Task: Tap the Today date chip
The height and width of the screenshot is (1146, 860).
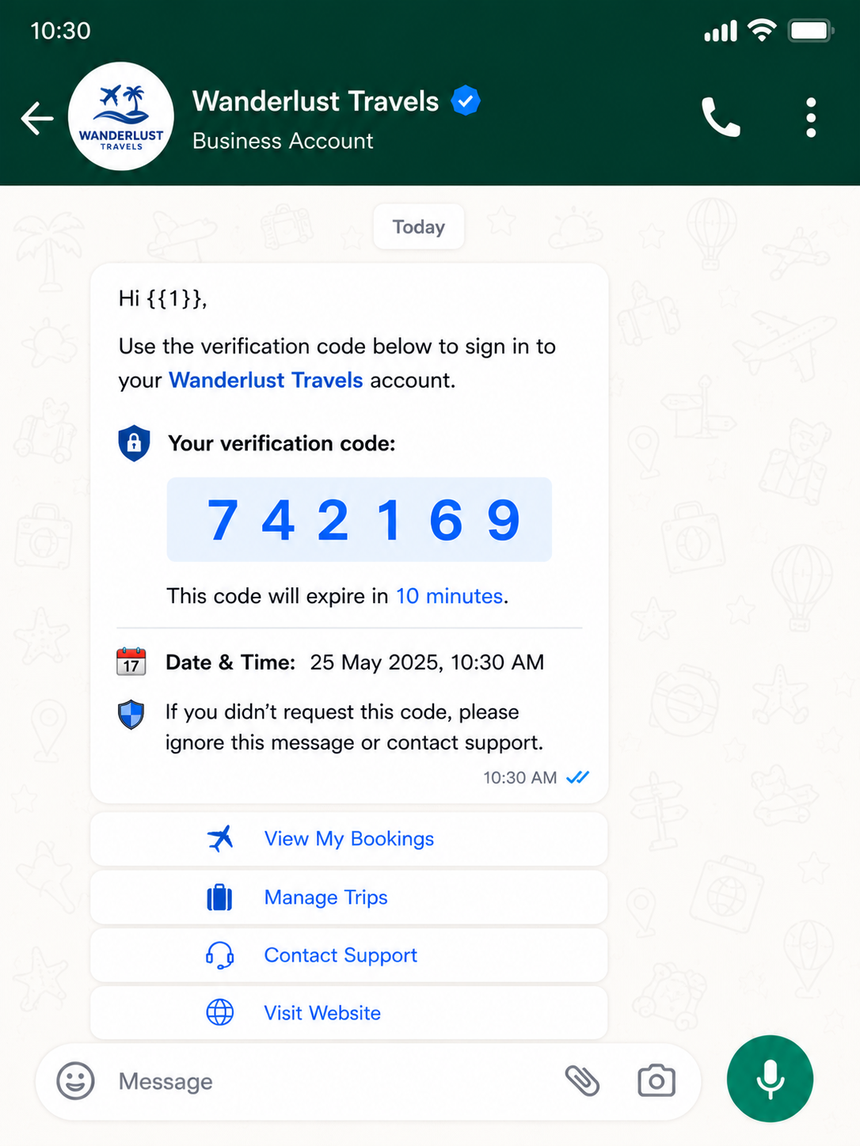Action: tap(419, 227)
